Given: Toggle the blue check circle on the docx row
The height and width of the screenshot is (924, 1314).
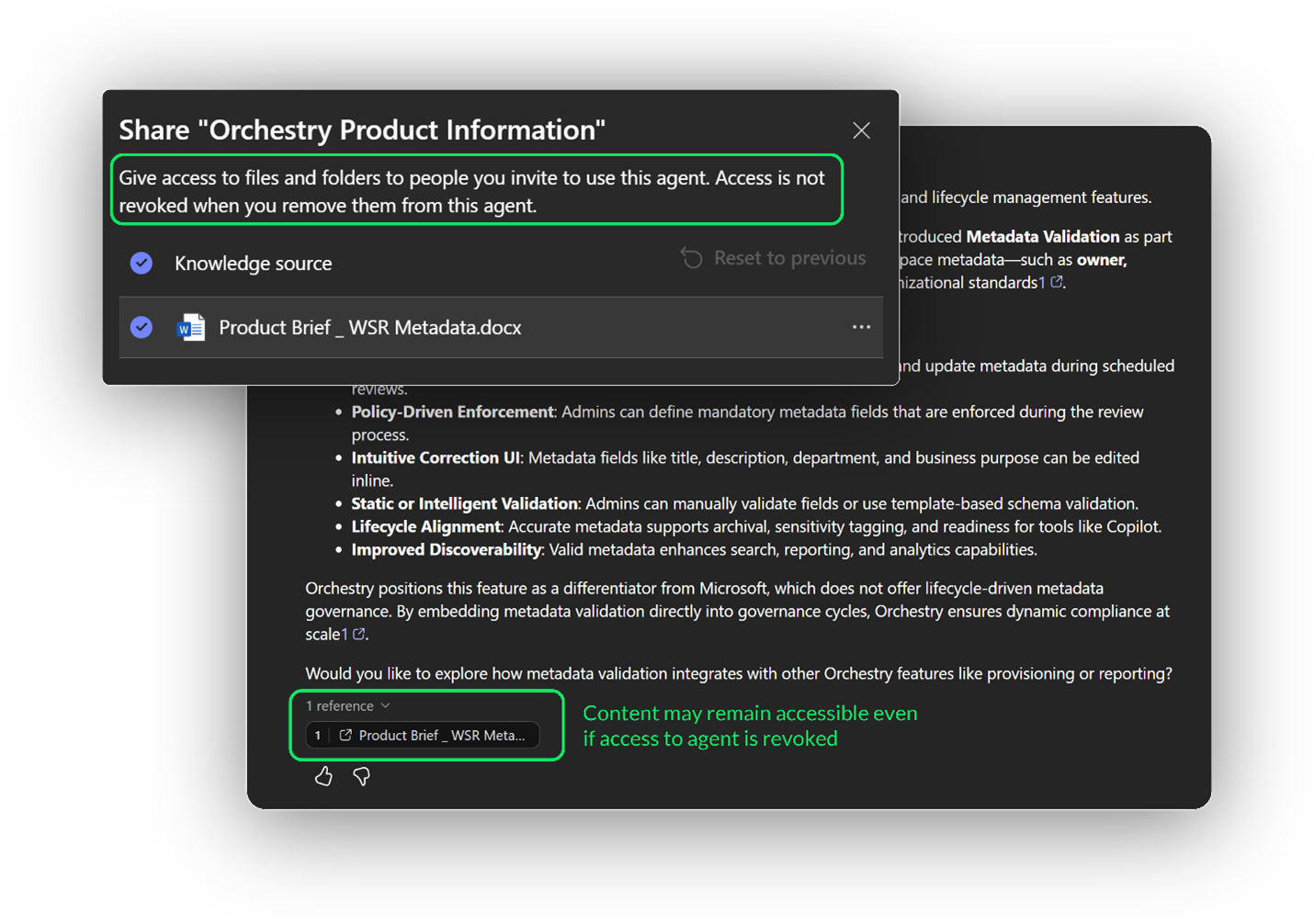Looking at the screenshot, I should coord(142,327).
